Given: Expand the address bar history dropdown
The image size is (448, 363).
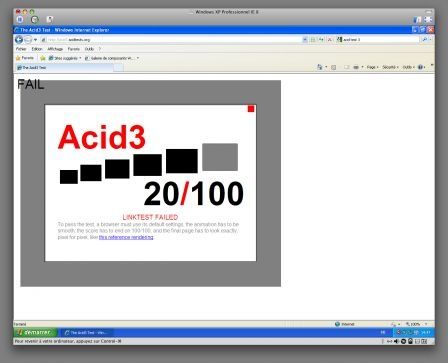Looking at the screenshot, I should 305,40.
